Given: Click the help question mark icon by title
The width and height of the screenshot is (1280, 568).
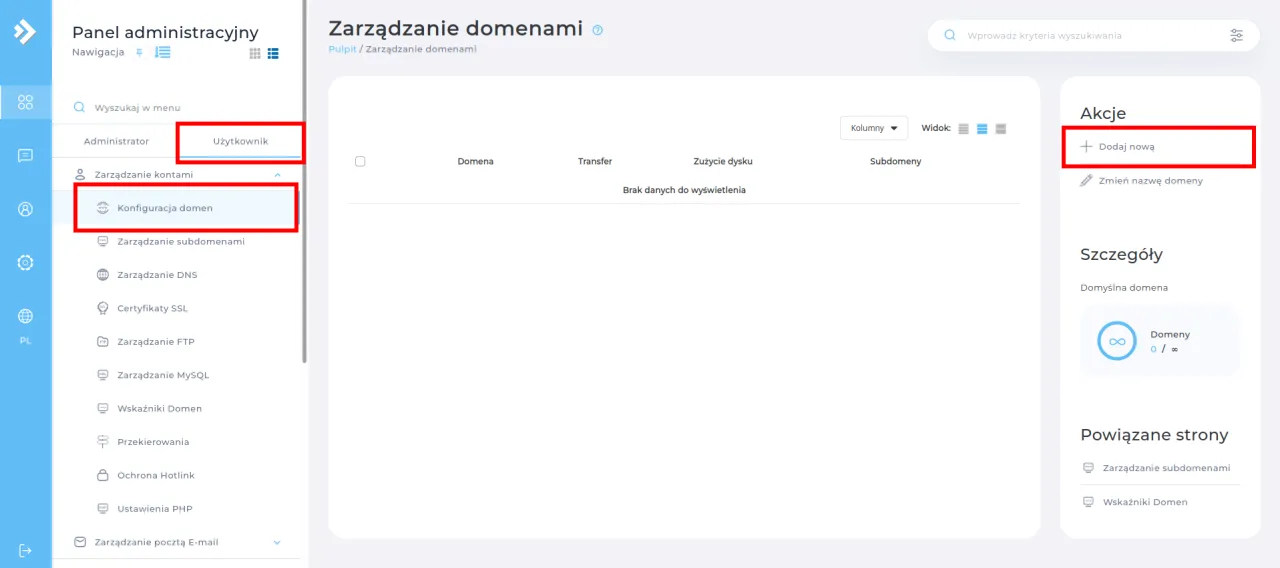Looking at the screenshot, I should [x=598, y=30].
